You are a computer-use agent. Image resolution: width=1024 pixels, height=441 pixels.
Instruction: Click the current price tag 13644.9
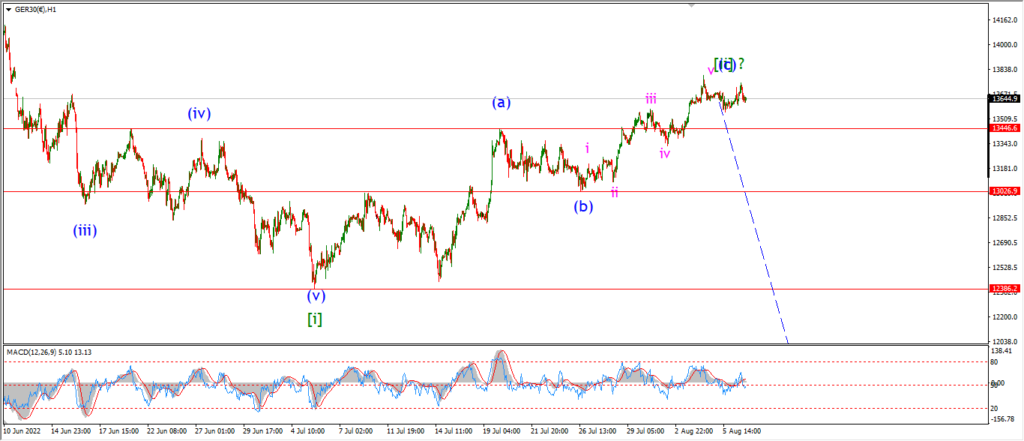point(1004,99)
